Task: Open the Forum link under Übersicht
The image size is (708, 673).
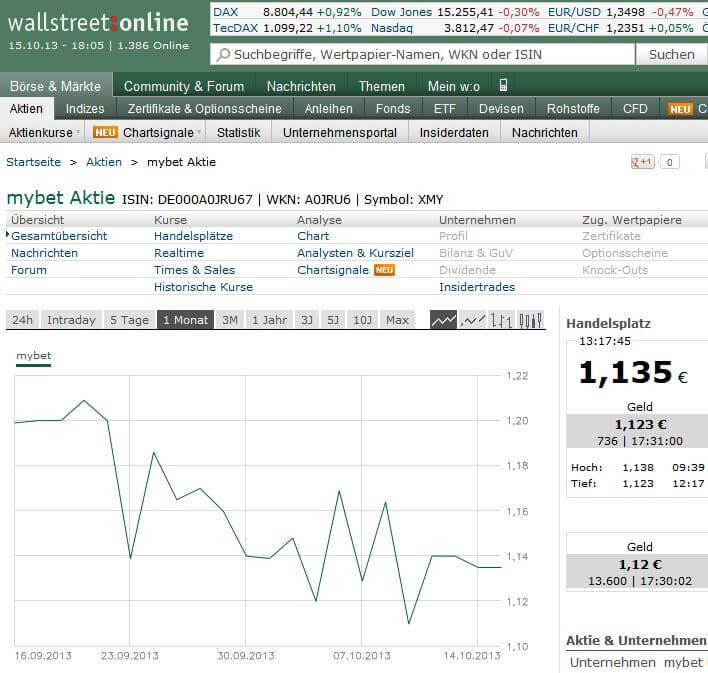Action: click(x=29, y=270)
